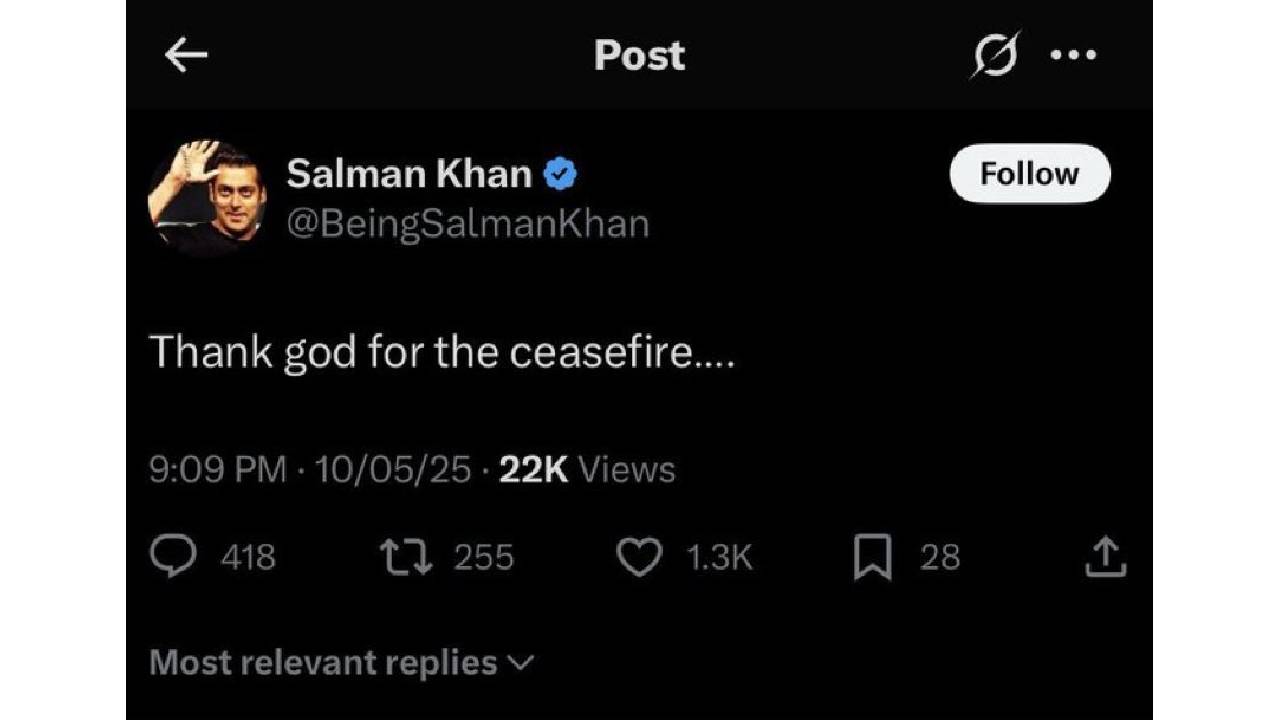The width and height of the screenshot is (1280, 720).
Task: Visit the @BeingSalmanKhan handle
Action: coord(468,224)
